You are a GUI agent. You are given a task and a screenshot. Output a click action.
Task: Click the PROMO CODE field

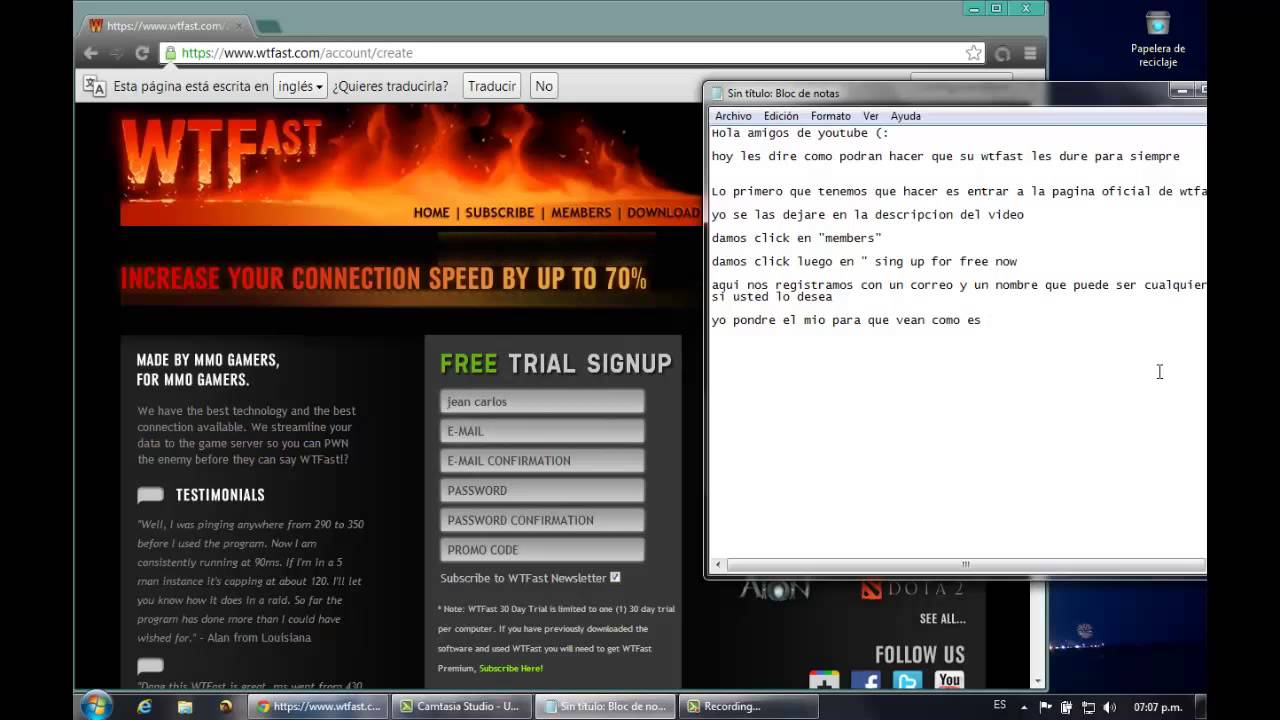[x=542, y=550]
